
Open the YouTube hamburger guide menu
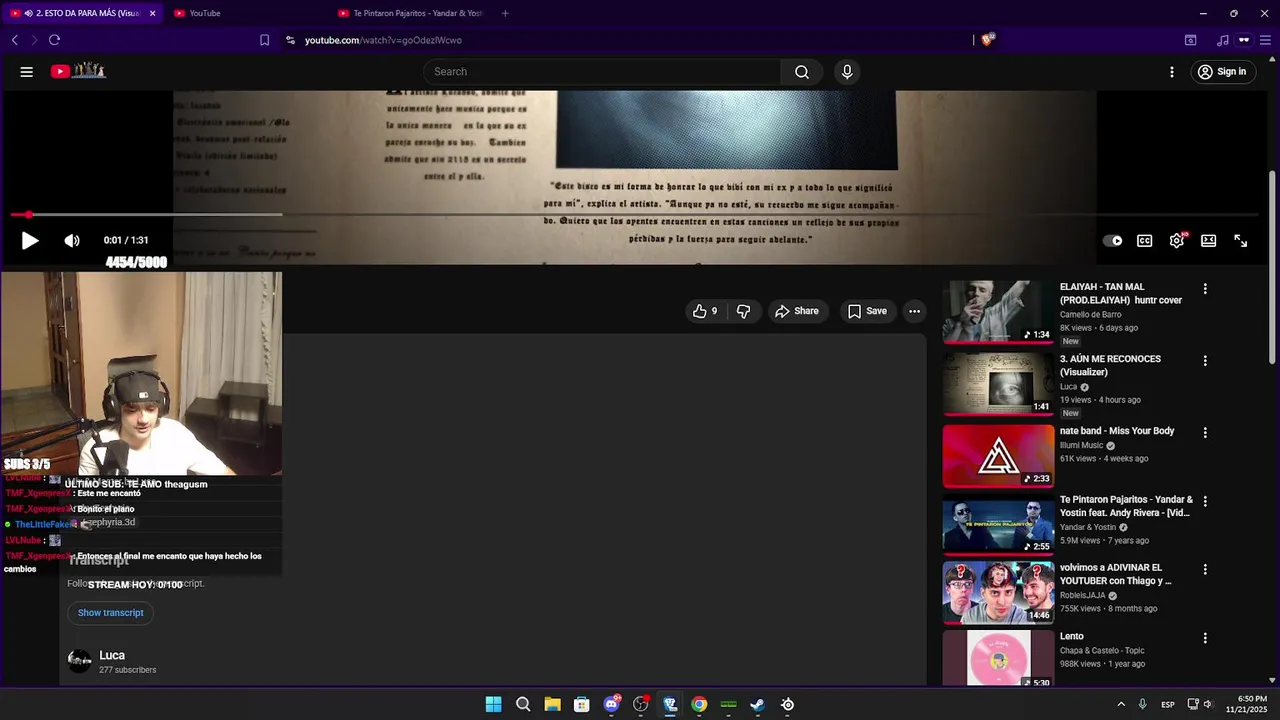click(27, 72)
